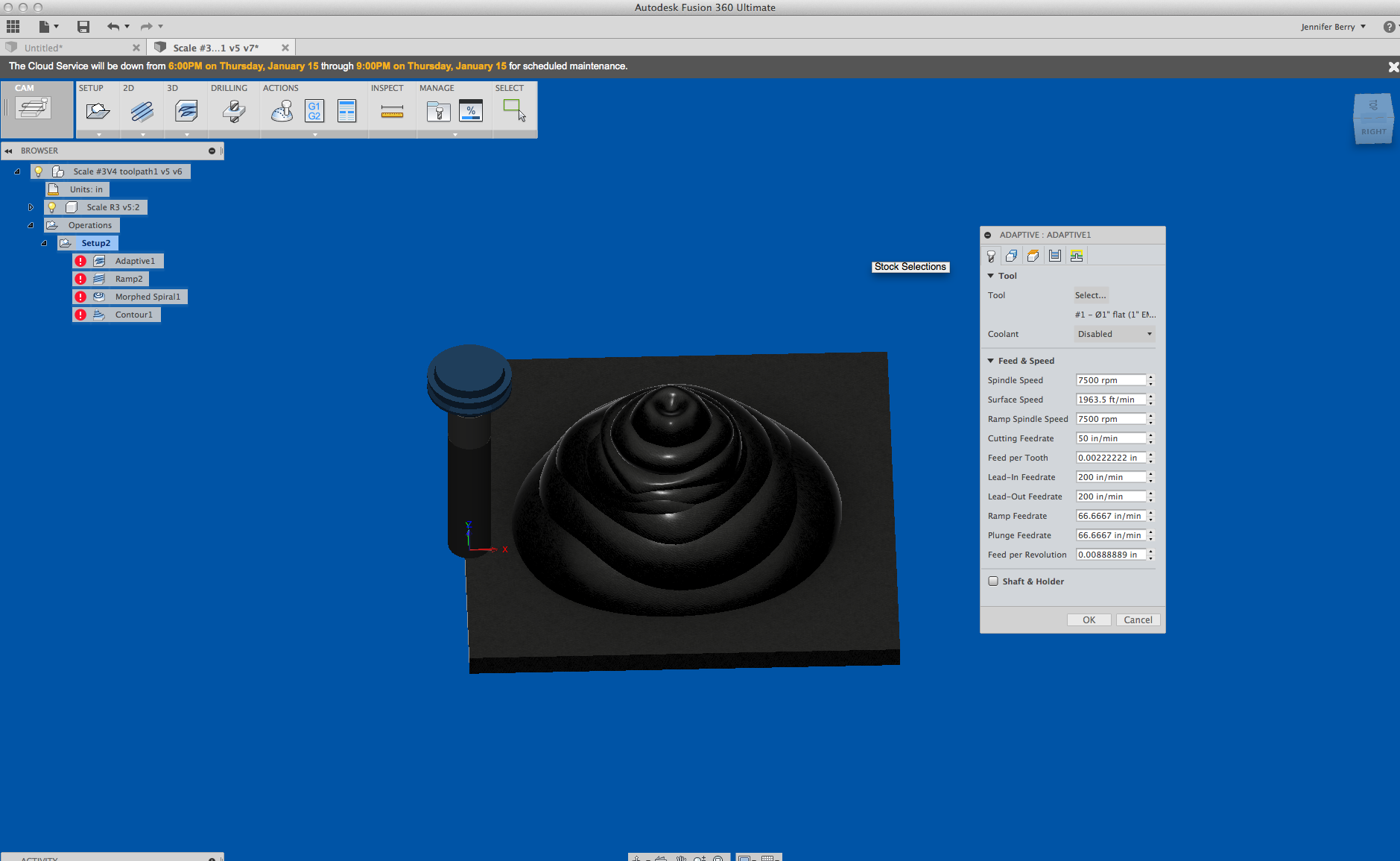Enable the Shaft & Holder checkbox
Image resolution: width=1400 pixels, height=861 pixels.
pyautogui.click(x=993, y=581)
